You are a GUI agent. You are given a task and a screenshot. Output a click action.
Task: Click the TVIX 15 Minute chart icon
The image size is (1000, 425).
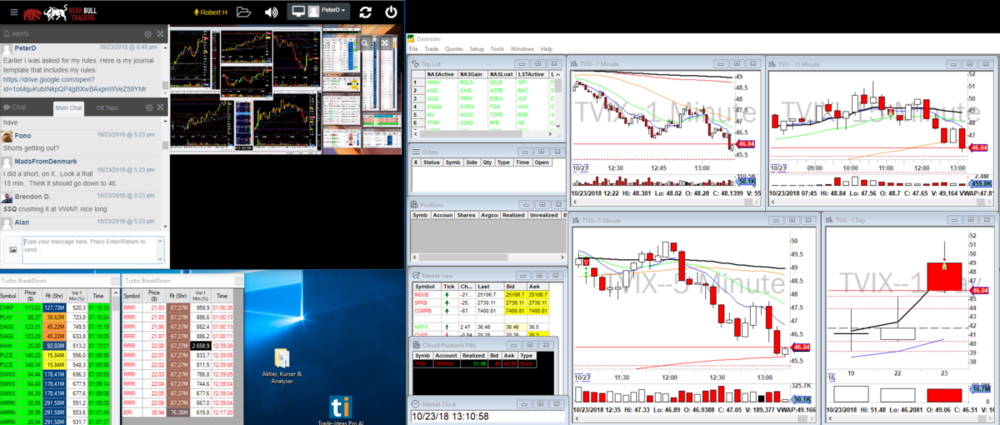[x=775, y=64]
